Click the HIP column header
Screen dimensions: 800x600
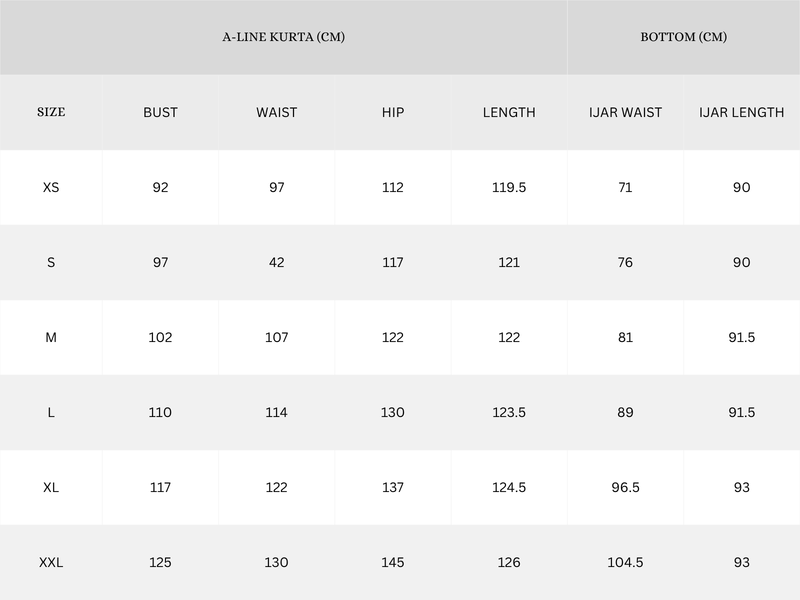(x=393, y=112)
